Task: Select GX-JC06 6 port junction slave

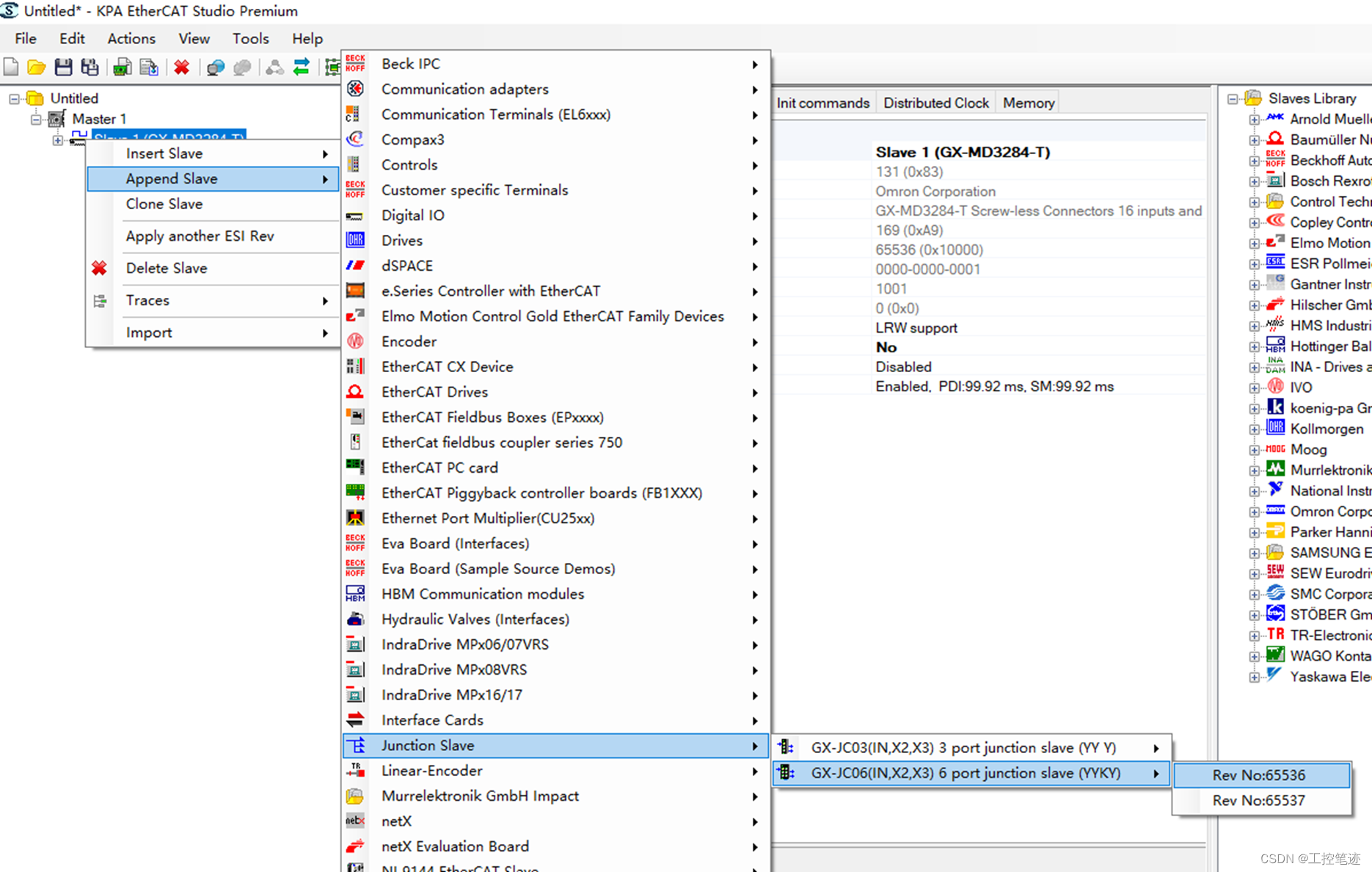Action: [971, 773]
